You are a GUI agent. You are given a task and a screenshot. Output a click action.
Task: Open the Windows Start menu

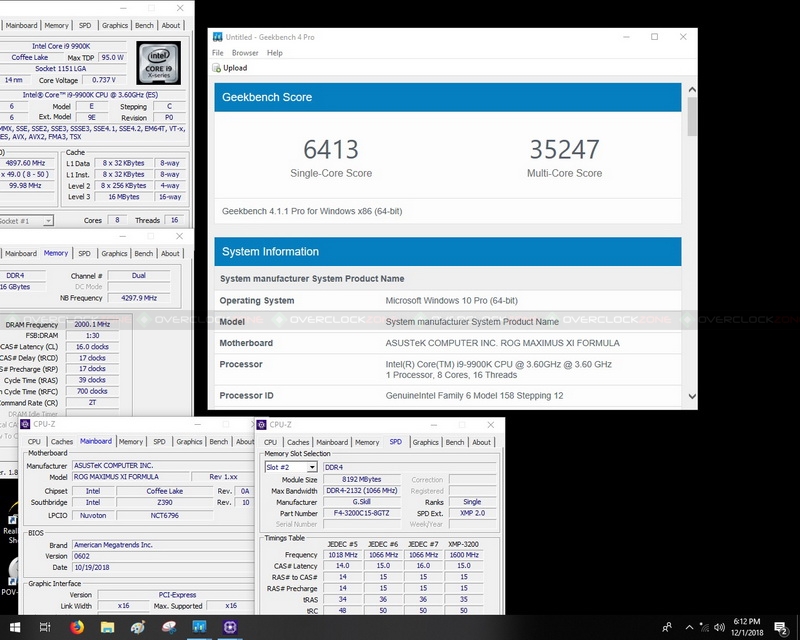pos(15,627)
